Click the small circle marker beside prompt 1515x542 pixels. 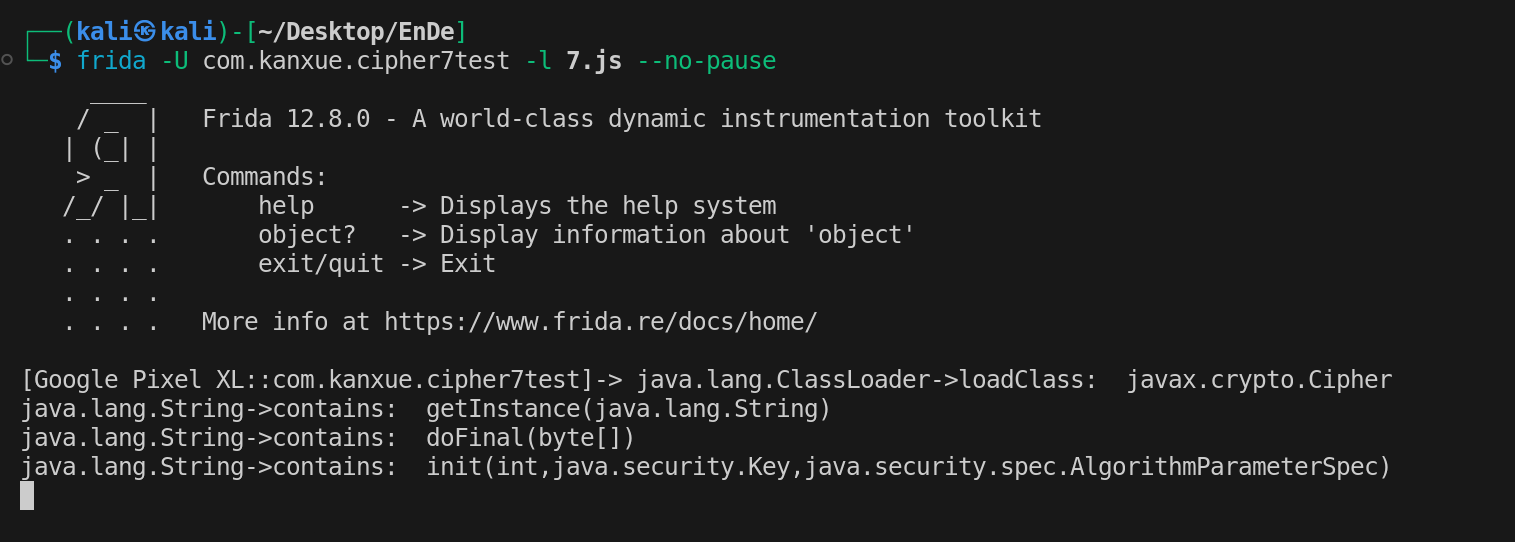point(7,60)
